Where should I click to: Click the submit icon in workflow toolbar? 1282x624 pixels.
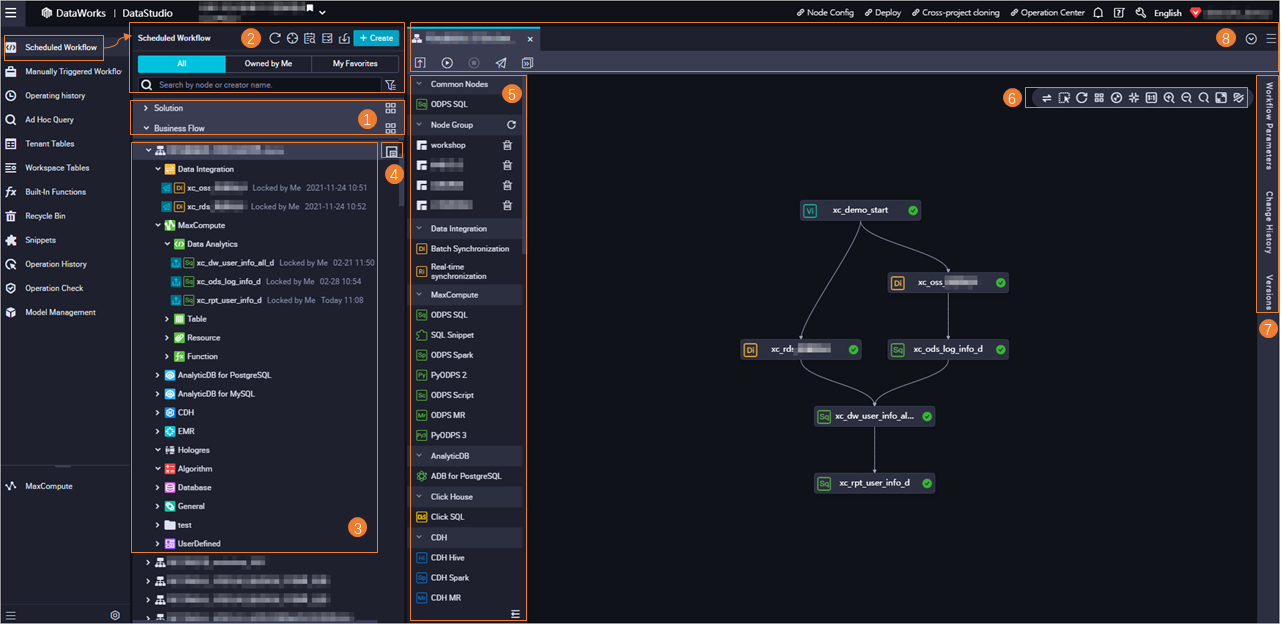(420, 63)
